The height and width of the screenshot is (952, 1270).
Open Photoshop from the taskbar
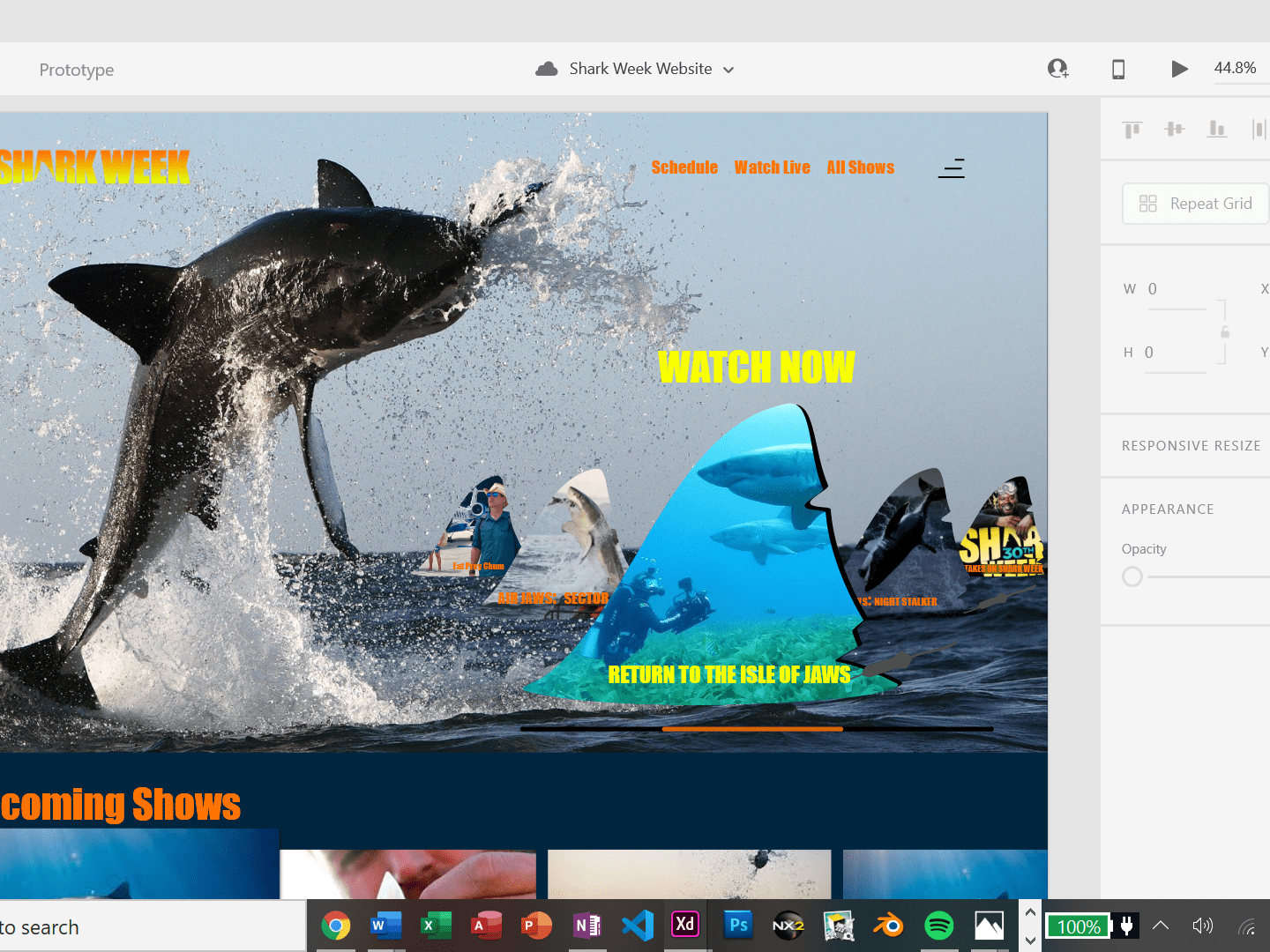pos(737,925)
